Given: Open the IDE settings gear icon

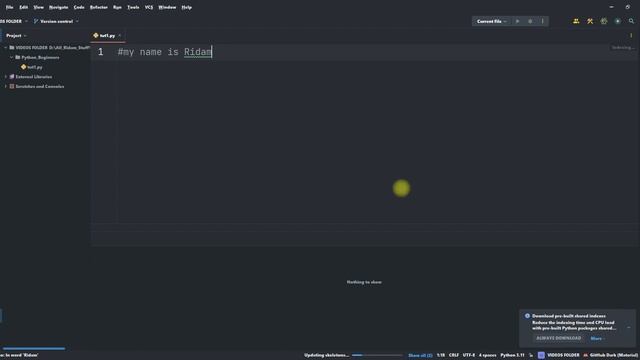Looking at the screenshot, I should point(604,21).
